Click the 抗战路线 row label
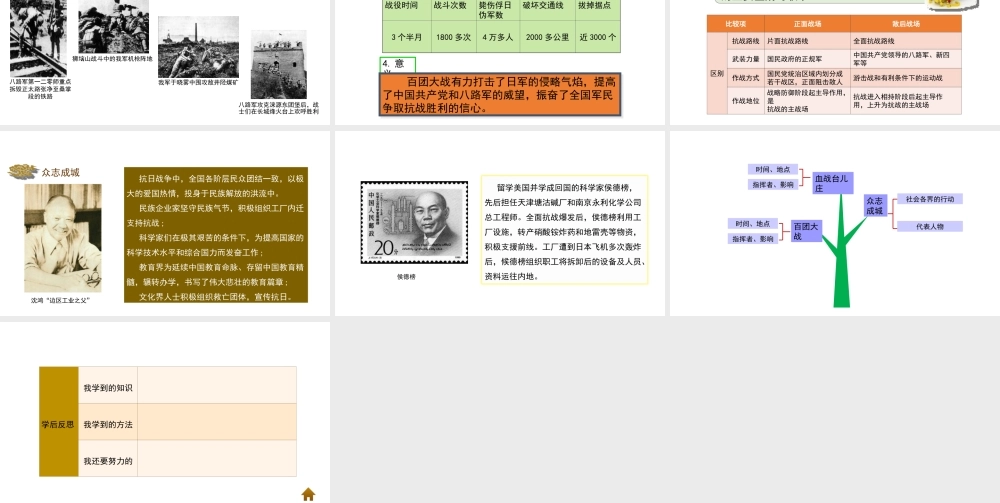 746,41
